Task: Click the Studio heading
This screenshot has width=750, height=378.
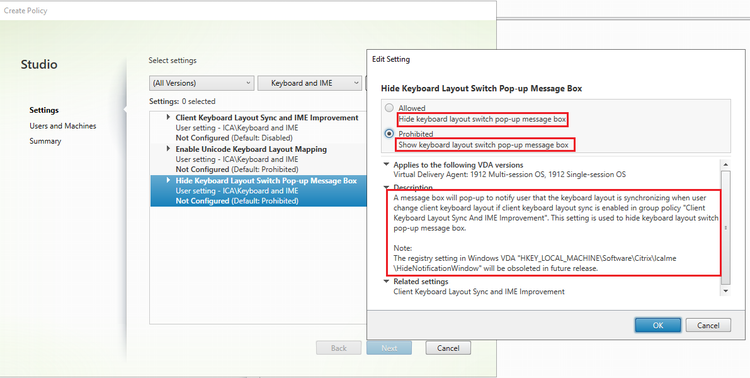Action: (x=39, y=64)
